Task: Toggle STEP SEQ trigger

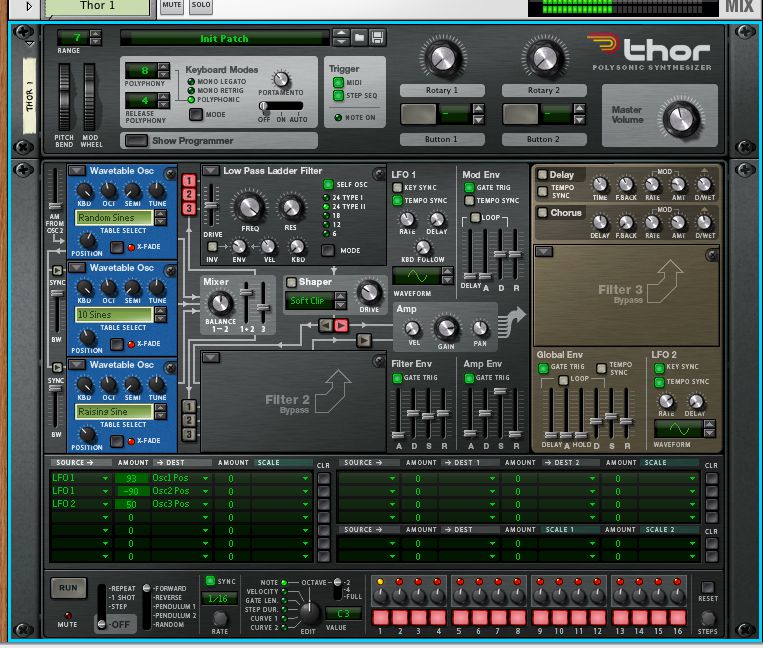Action: [338, 95]
